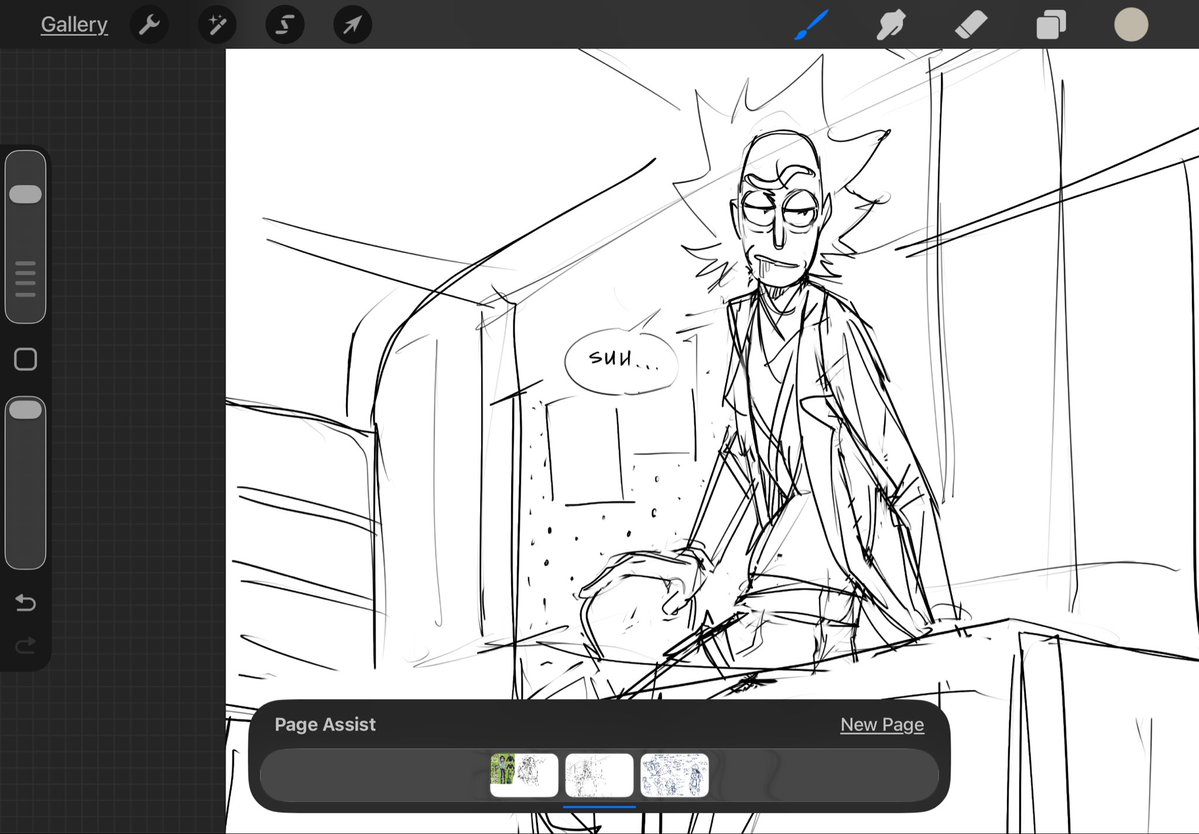Undo the last stroke
This screenshot has height=834, width=1199.
coord(25,603)
